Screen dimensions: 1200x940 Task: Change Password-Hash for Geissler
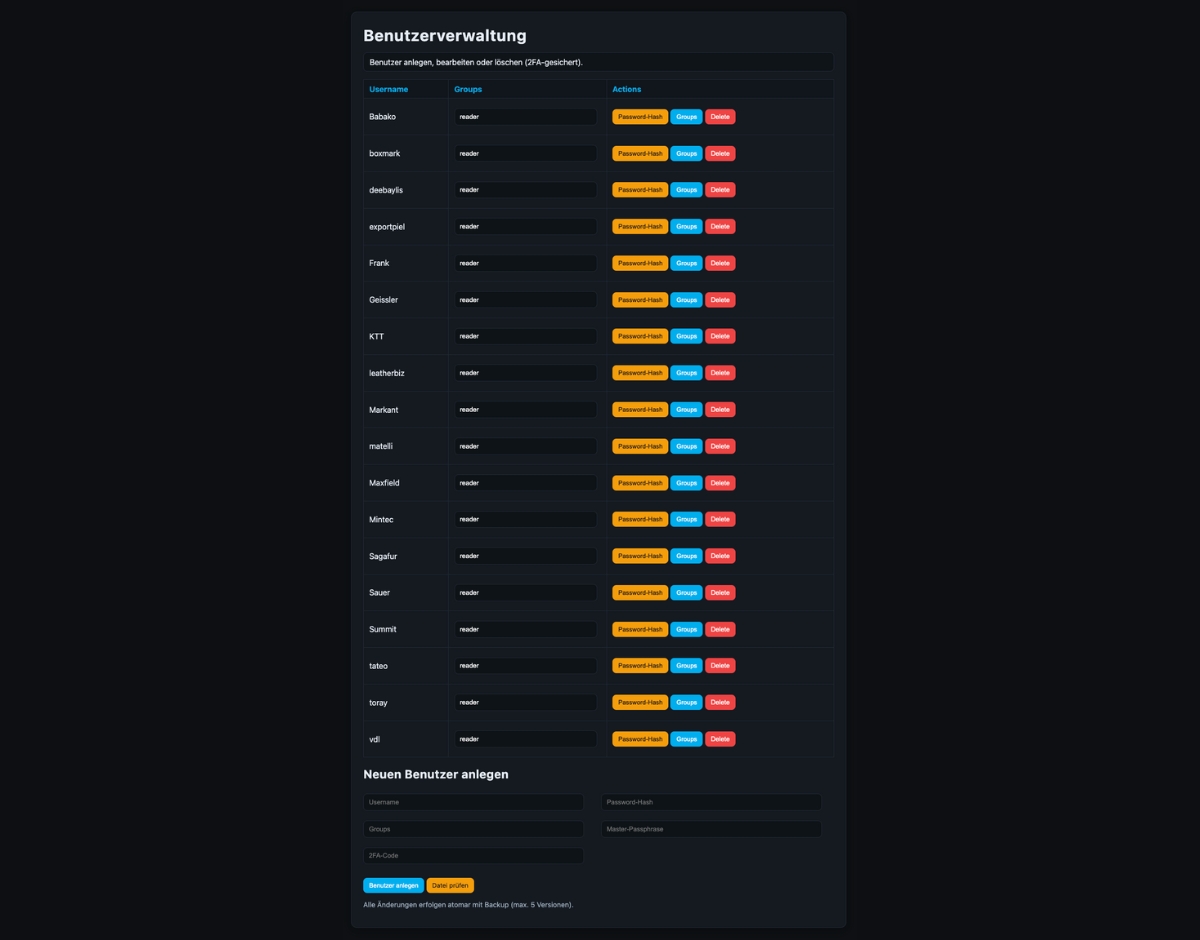click(x=640, y=300)
